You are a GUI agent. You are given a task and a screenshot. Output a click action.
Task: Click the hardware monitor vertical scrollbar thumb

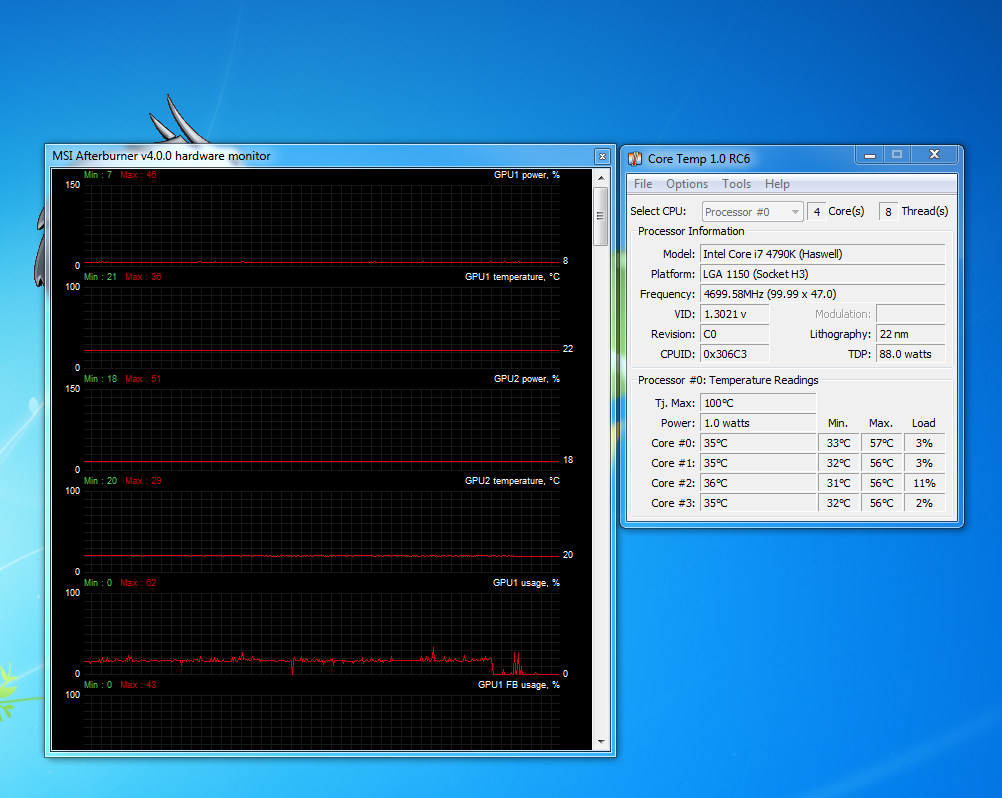[x=601, y=215]
